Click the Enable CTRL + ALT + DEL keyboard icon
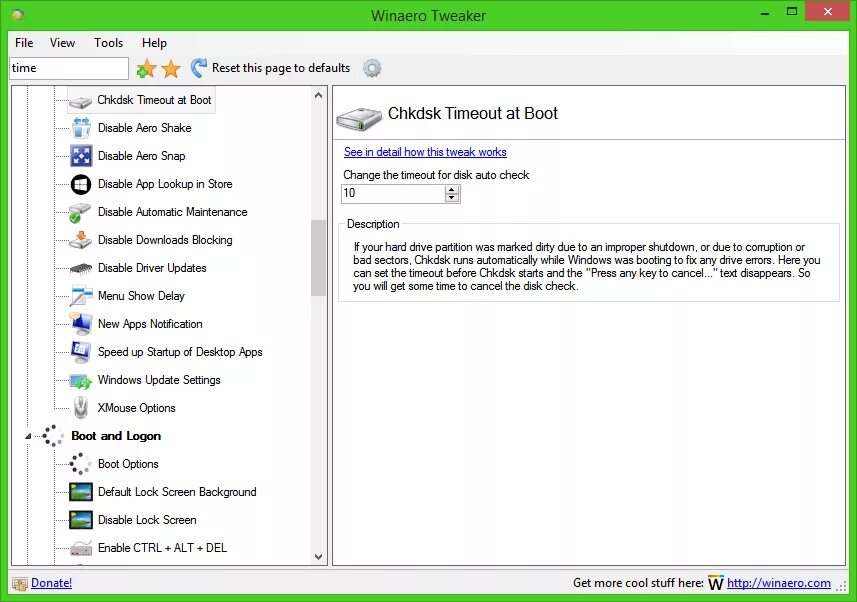The image size is (857, 602). (81, 548)
